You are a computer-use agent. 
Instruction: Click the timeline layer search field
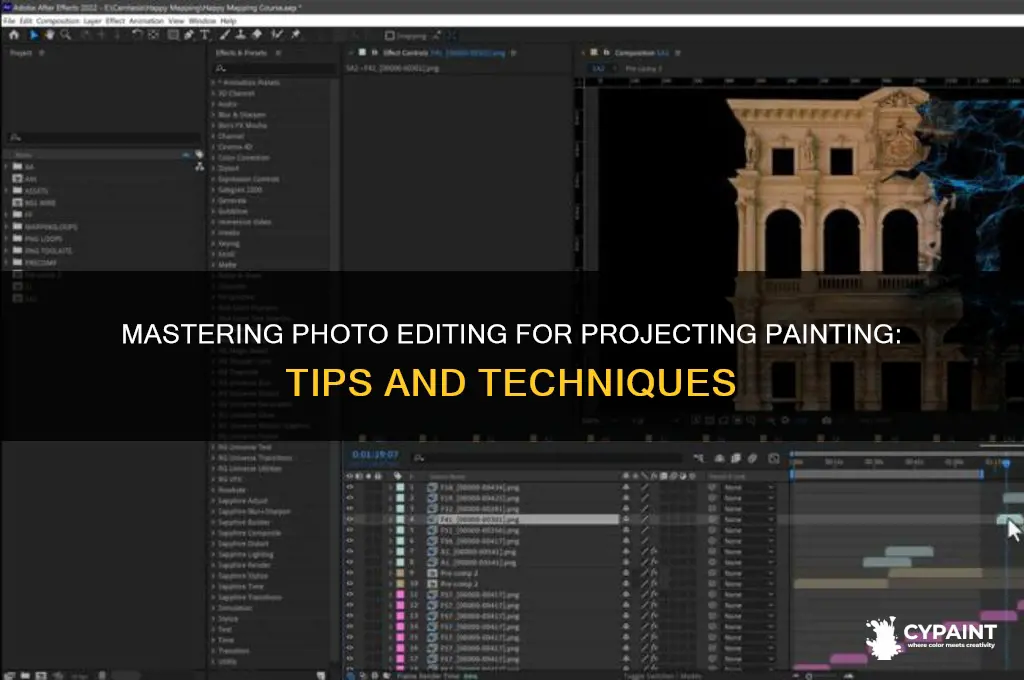pos(549,459)
